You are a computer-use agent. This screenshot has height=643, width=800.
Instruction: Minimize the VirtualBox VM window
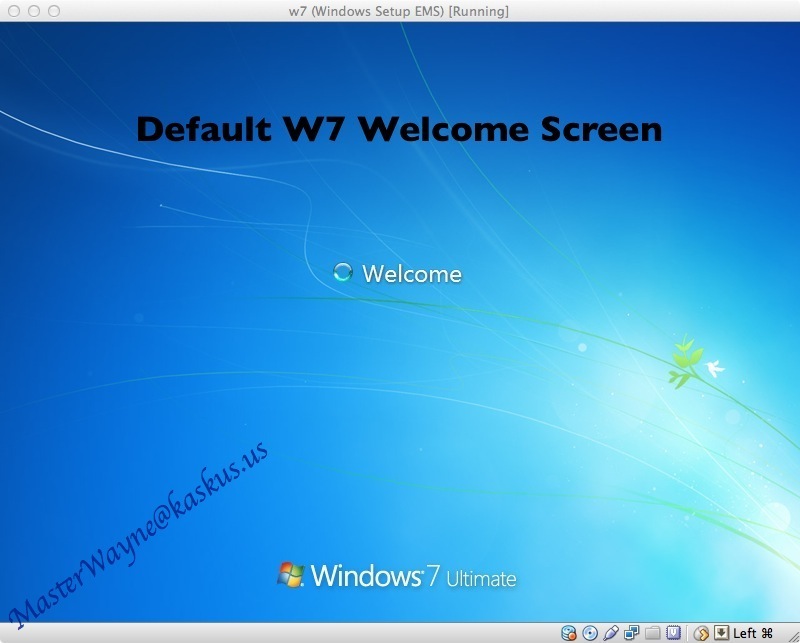click(x=33, y=11)
